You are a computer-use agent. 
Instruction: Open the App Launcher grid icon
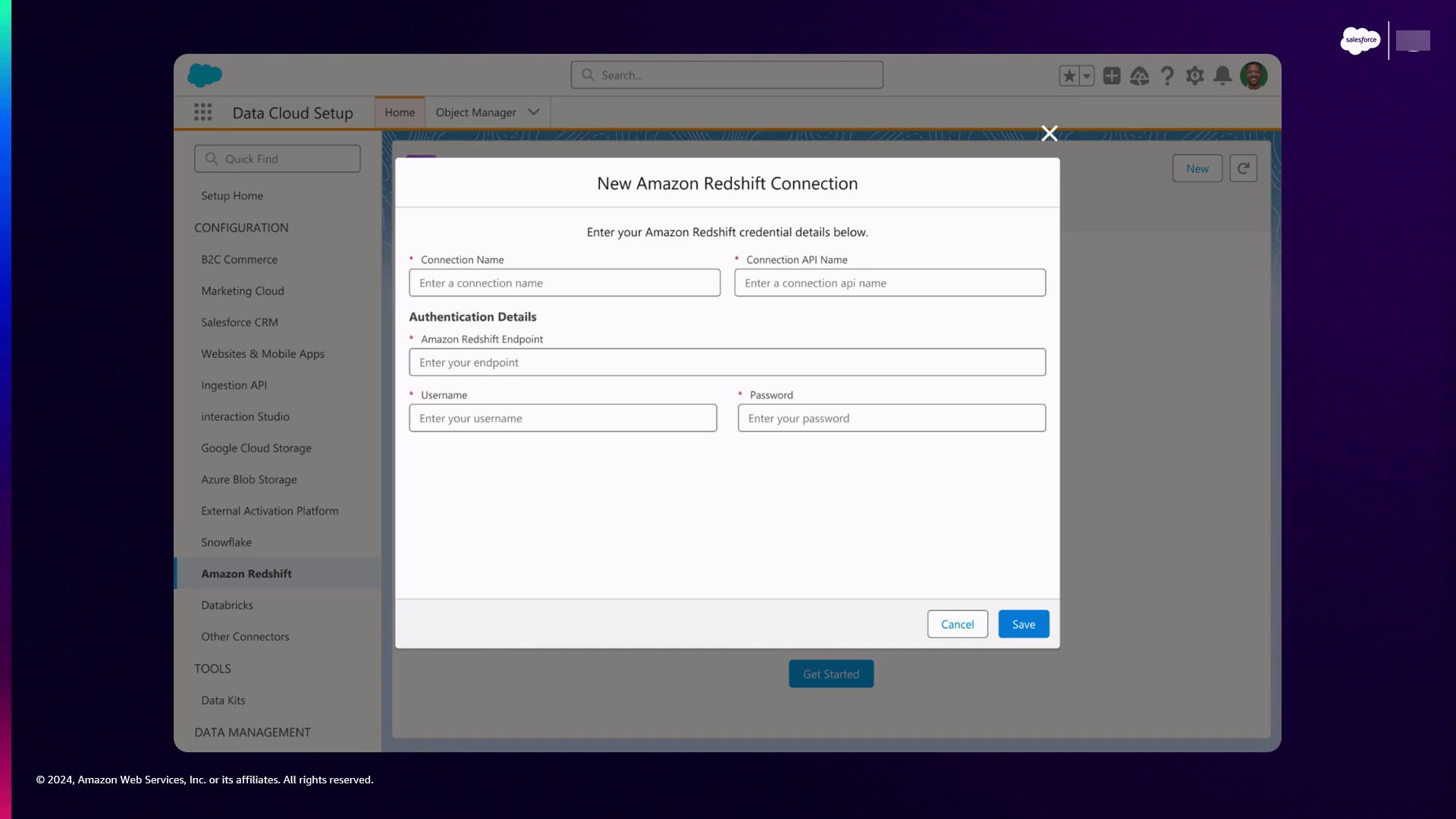202,112
